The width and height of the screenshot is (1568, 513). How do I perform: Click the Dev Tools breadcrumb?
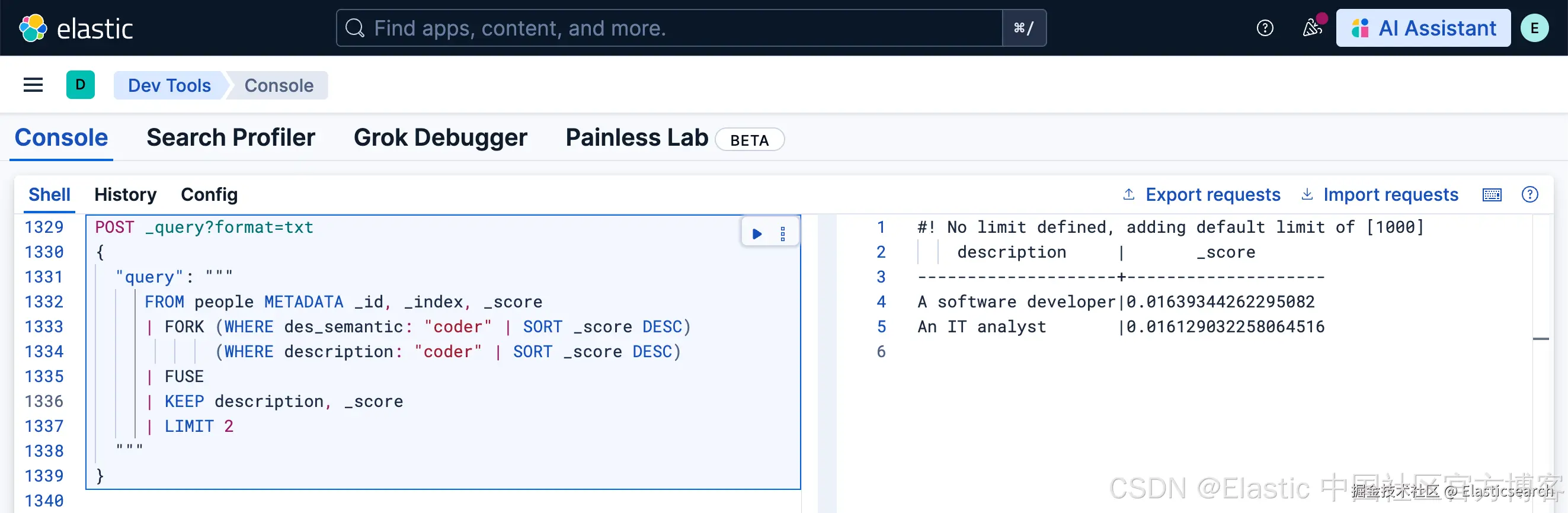[169, 86]
